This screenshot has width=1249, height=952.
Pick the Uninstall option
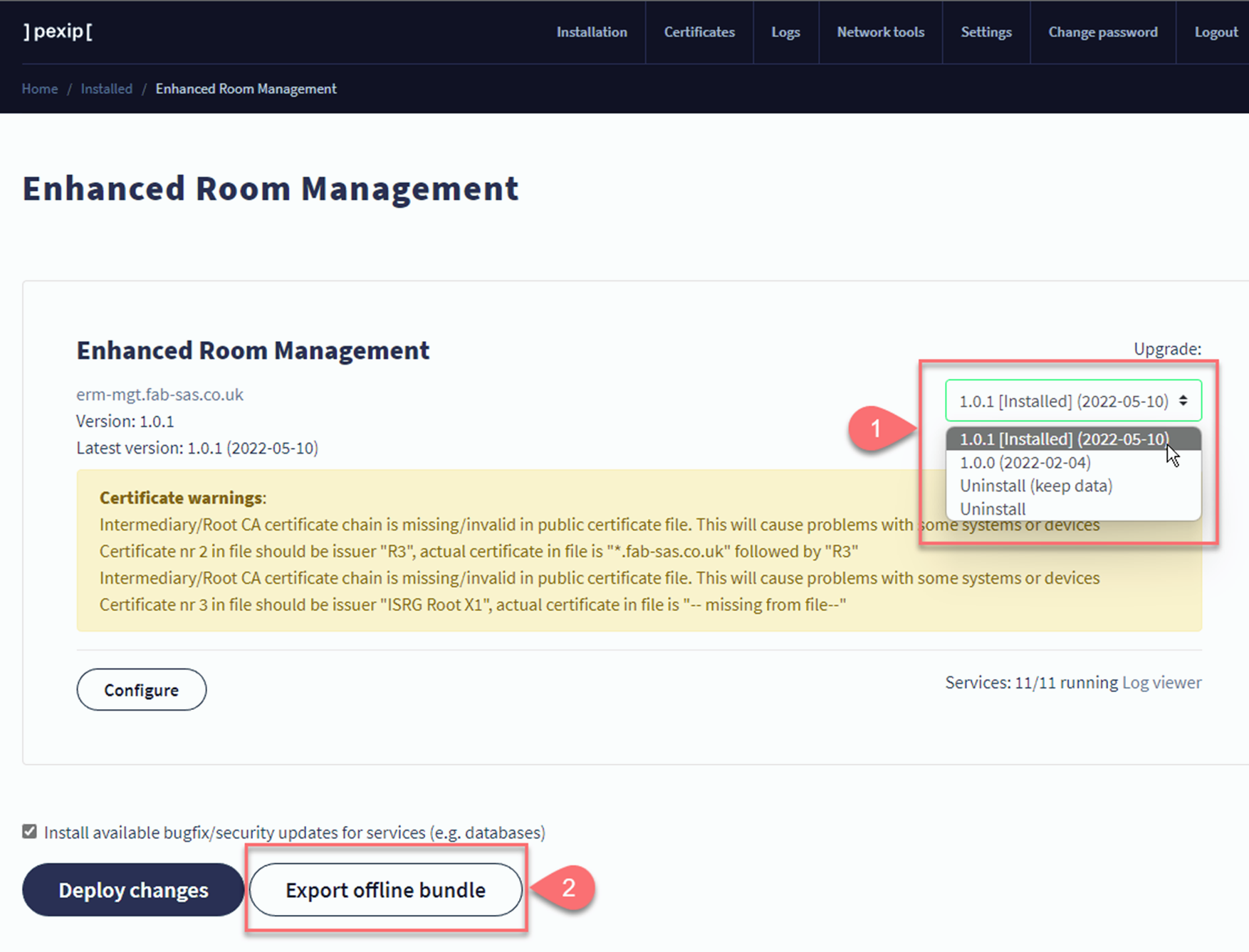click(993, 509)
